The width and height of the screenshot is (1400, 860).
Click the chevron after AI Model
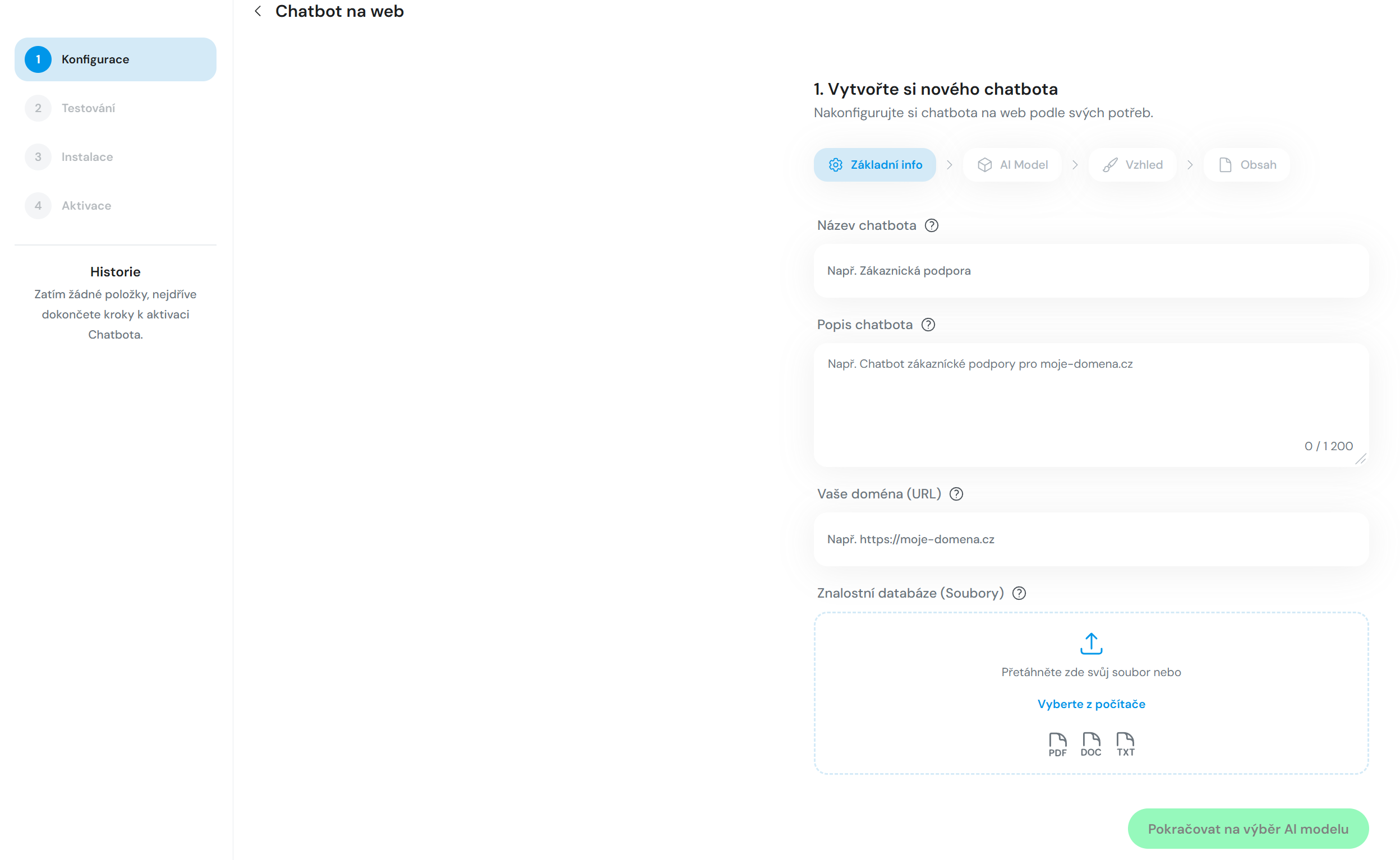tap(1075, 165)
